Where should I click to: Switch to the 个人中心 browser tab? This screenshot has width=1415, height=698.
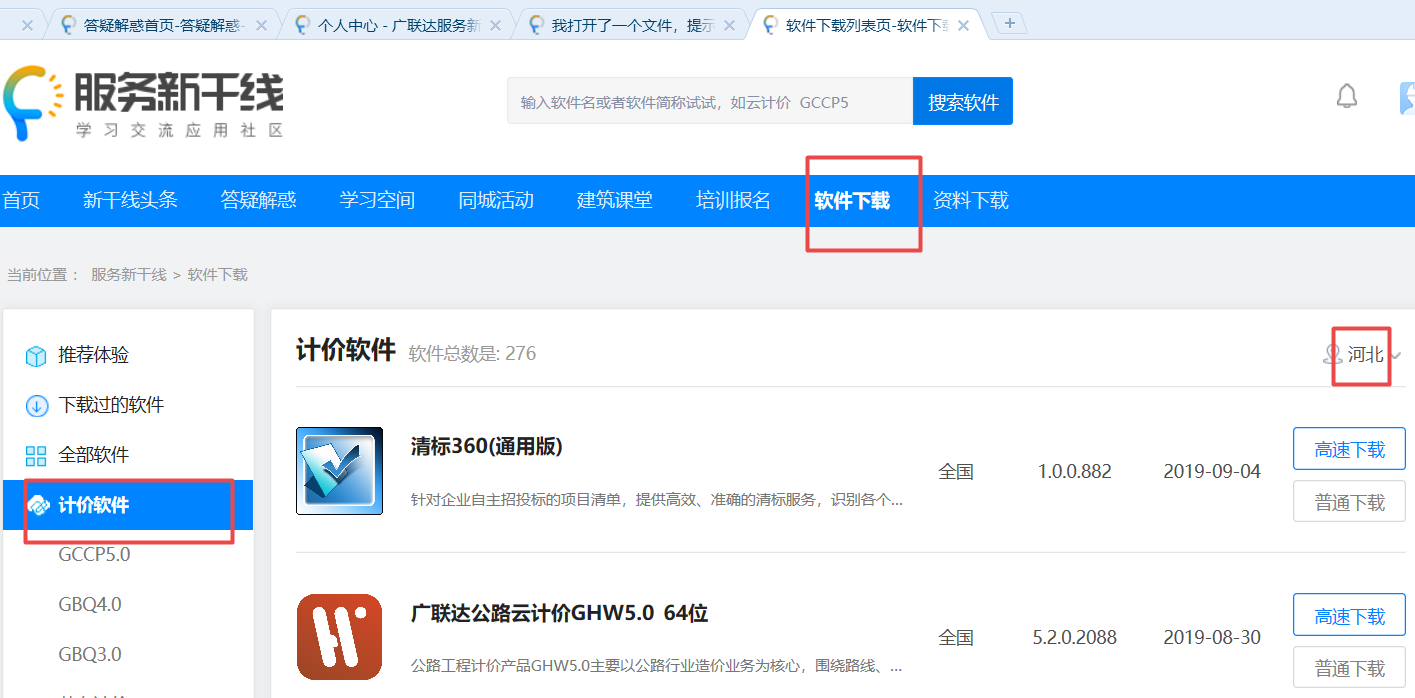point(397,25)
